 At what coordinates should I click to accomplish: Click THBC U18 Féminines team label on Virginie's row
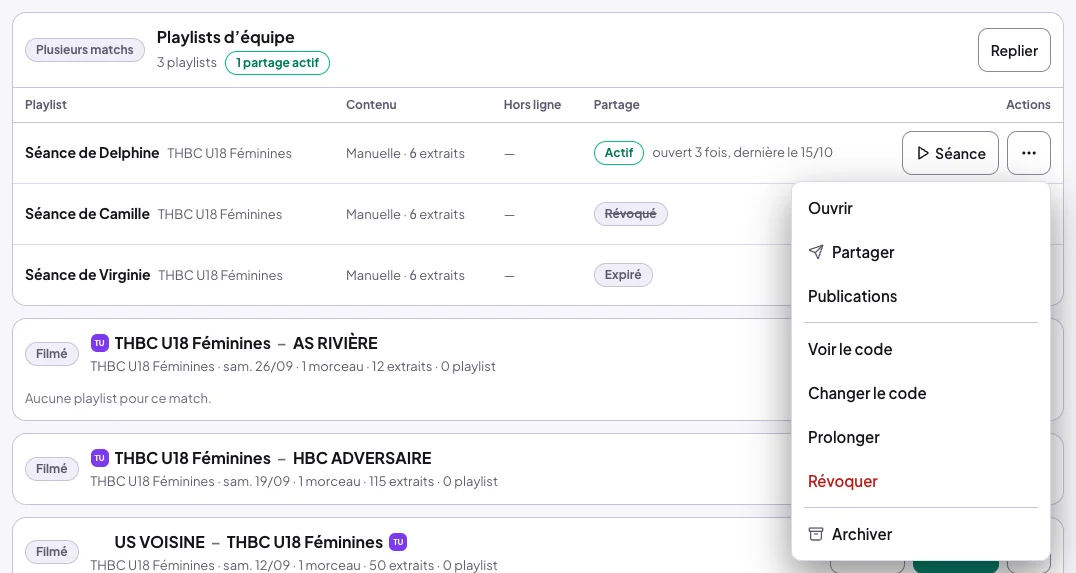click(220, 276)
